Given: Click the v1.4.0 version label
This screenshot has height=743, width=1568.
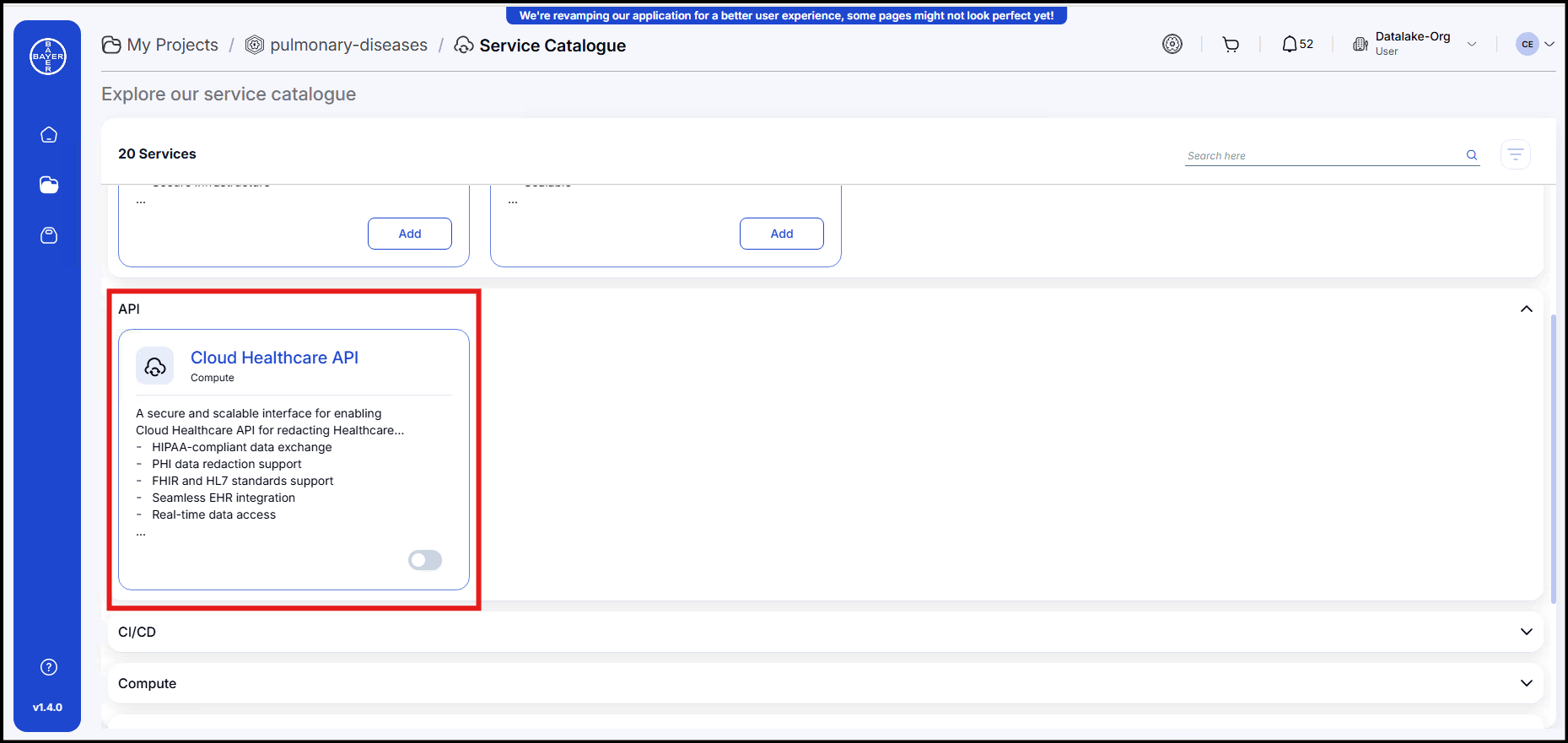Looking at the screenshot, I should [47, 708].
